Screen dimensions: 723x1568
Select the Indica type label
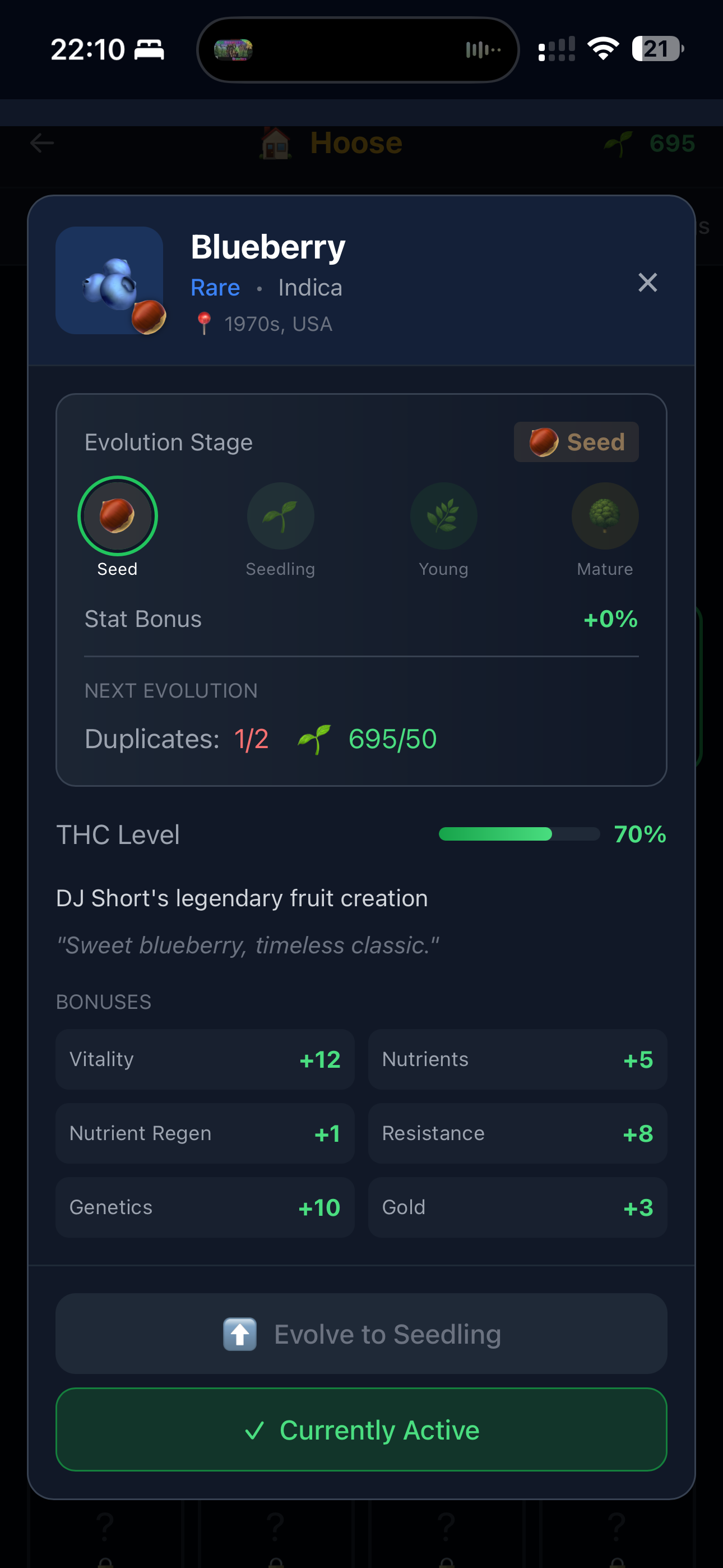click(x=309, y=287)
